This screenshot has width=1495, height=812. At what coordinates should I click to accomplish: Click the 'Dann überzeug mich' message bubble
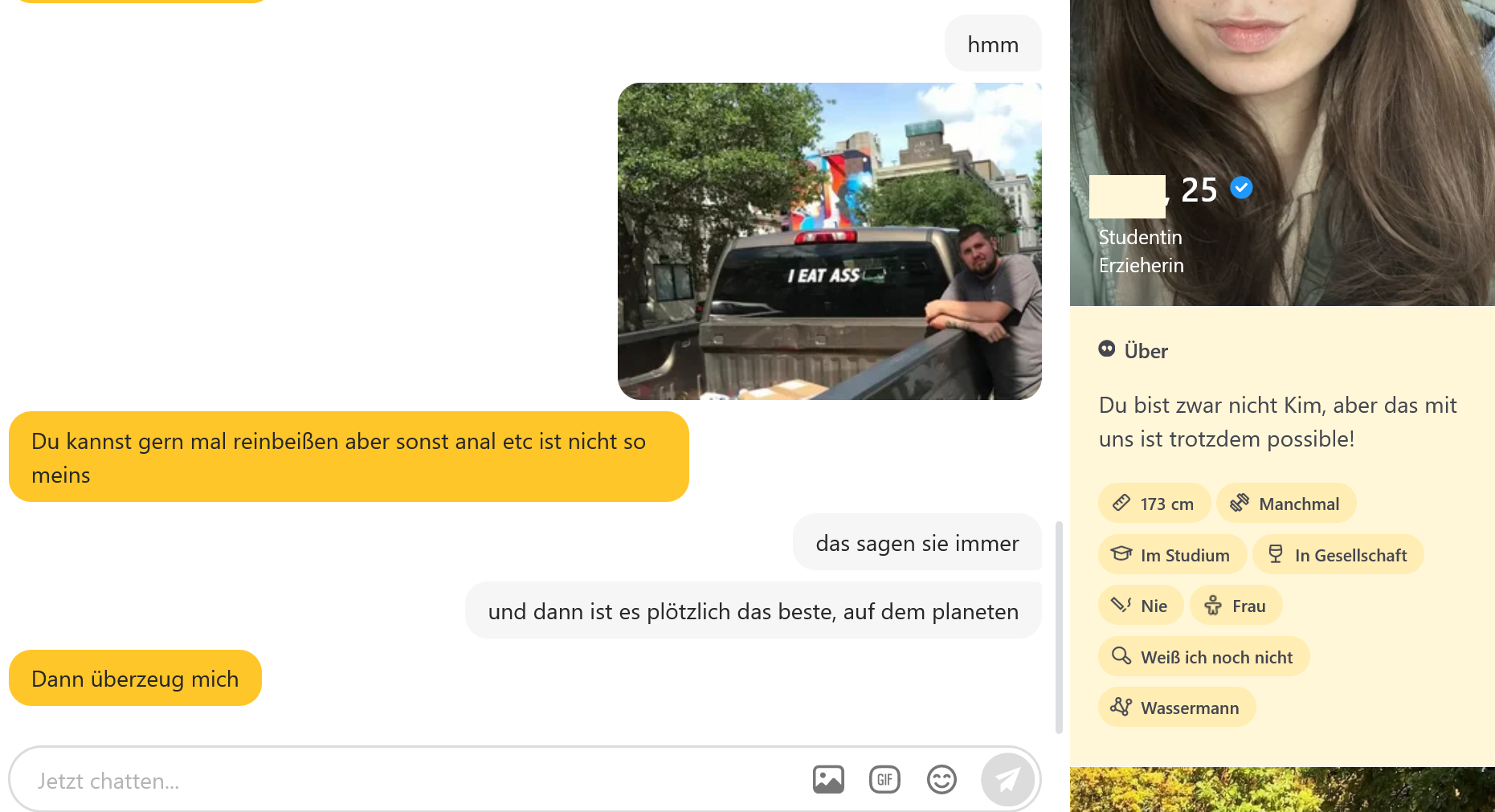[135, 679]
